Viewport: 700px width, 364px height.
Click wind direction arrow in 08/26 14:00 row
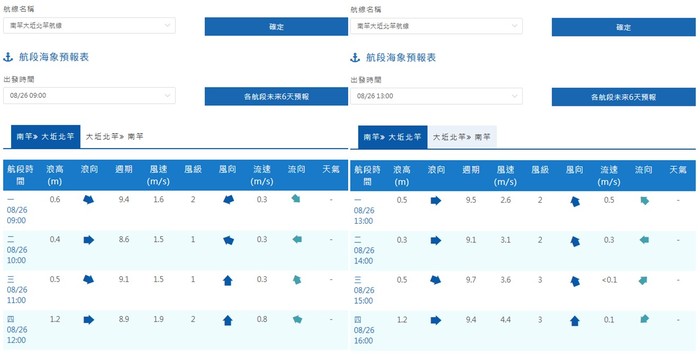575,242
